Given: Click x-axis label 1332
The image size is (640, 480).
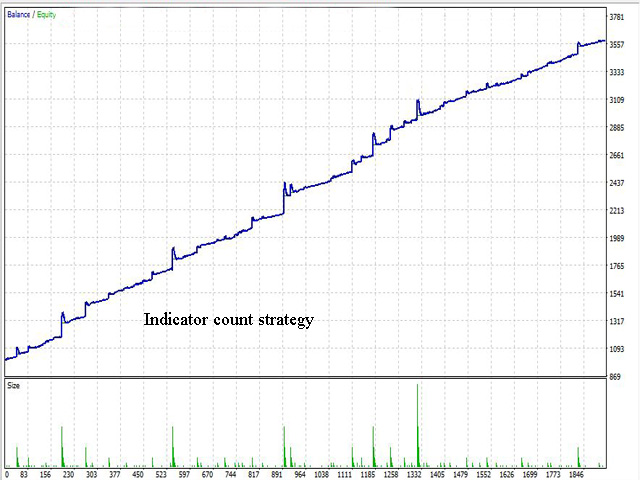Looking at the screenshot, I should (414, 474).
